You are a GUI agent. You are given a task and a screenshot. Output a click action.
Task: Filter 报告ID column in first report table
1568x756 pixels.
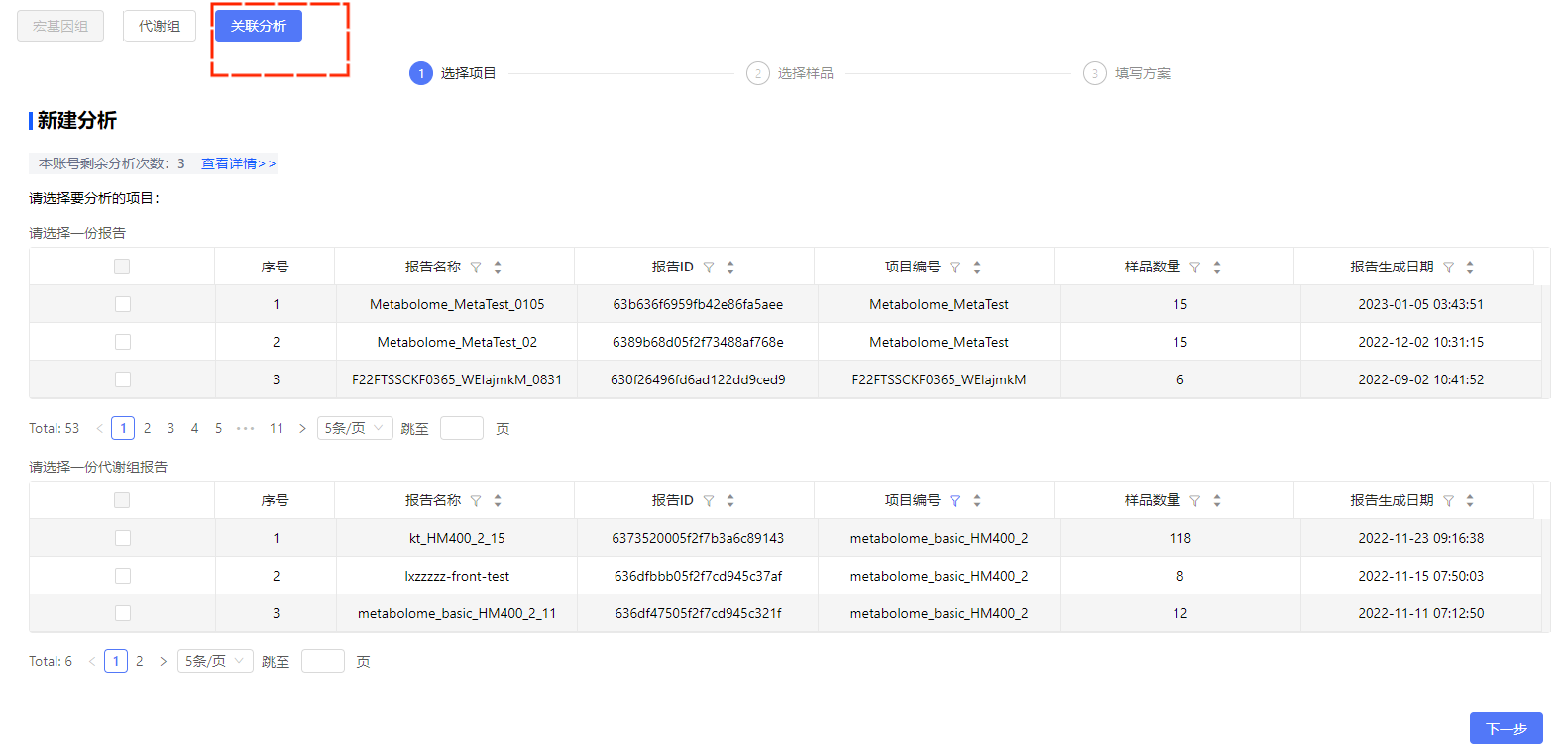709,268
